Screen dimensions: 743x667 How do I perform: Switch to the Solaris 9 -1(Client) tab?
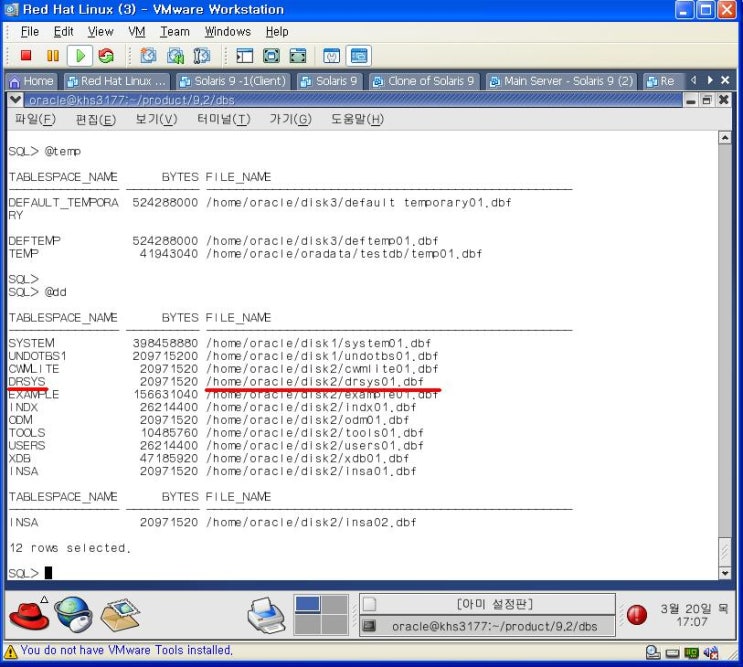point(233,81)
